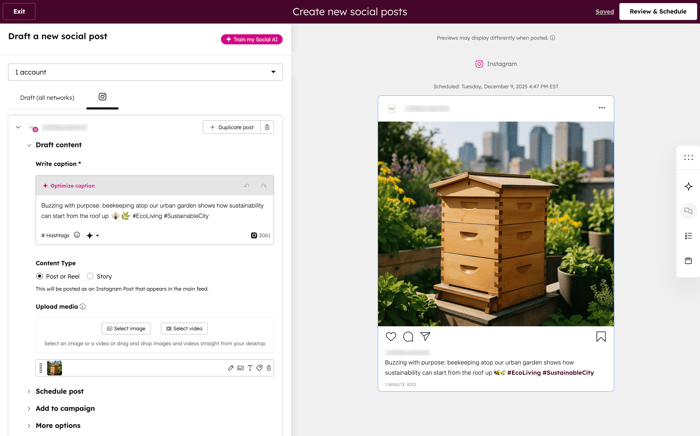The width and height of the screenshot is (700, 436).
Task: Open Review & Schedule
Action: [x=658, y=12]
